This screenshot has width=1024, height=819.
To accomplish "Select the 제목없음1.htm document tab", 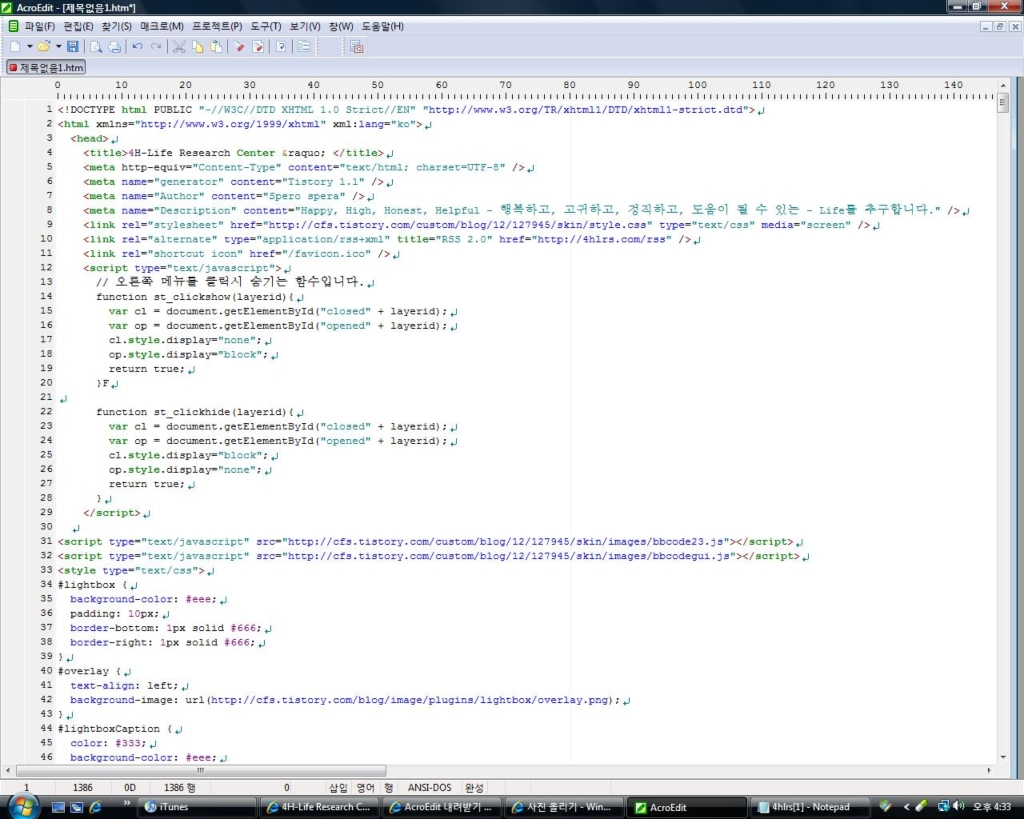I will pyautogui.click(x=46, y=67).
